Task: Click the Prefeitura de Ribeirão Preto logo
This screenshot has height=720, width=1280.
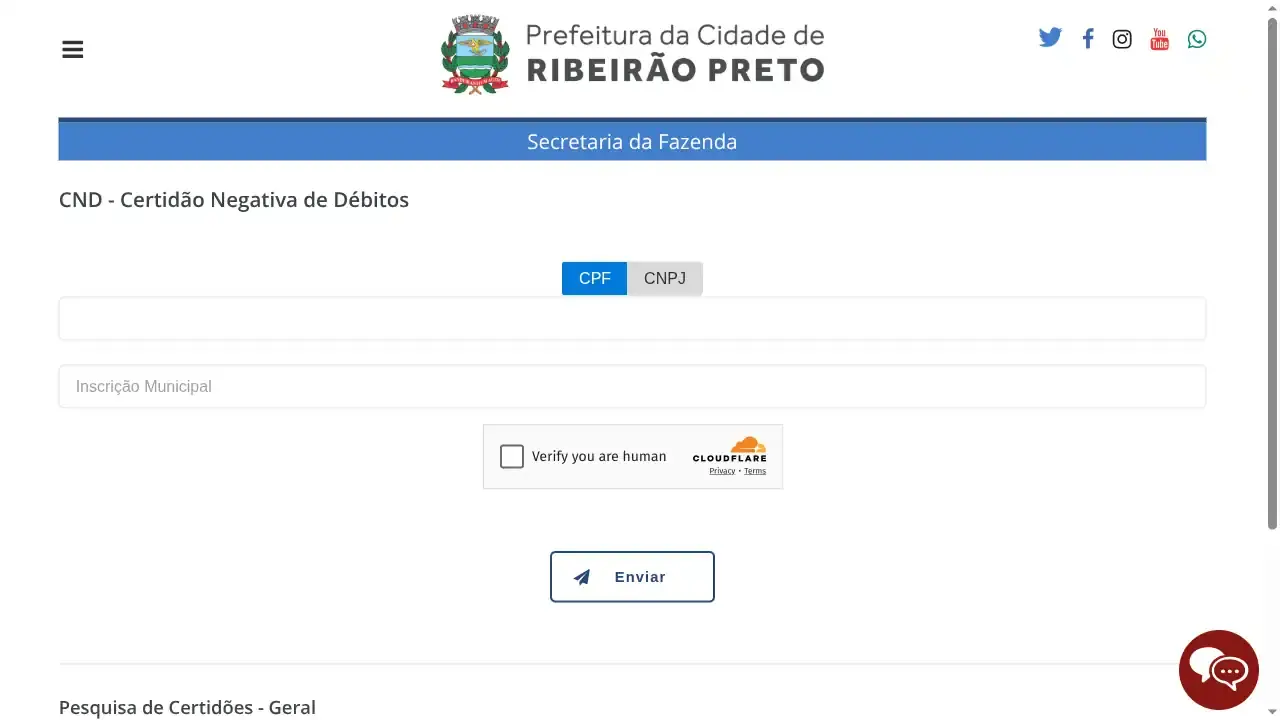Action: coord(632,54)
